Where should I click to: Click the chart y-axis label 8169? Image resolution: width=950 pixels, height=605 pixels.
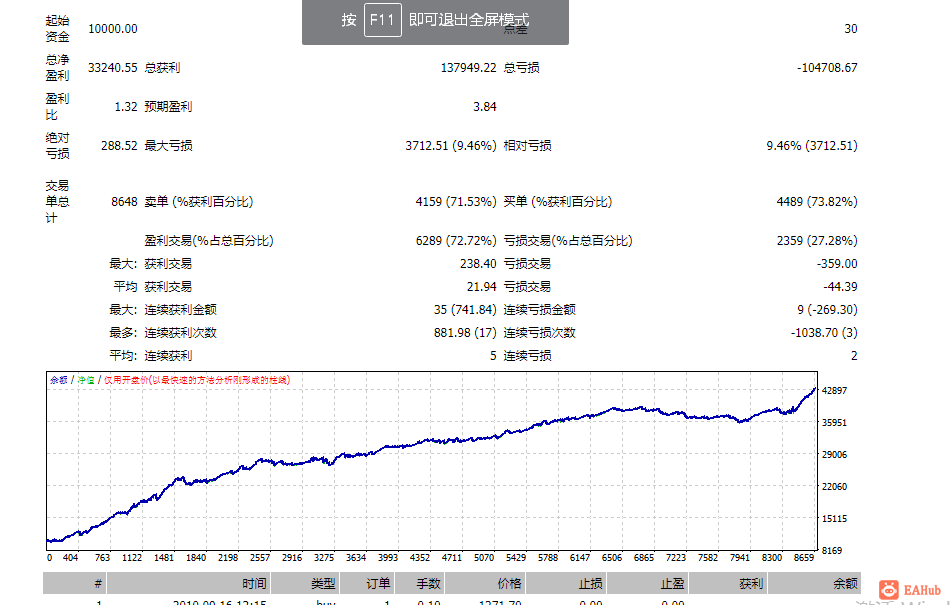[x=832, y=550]
